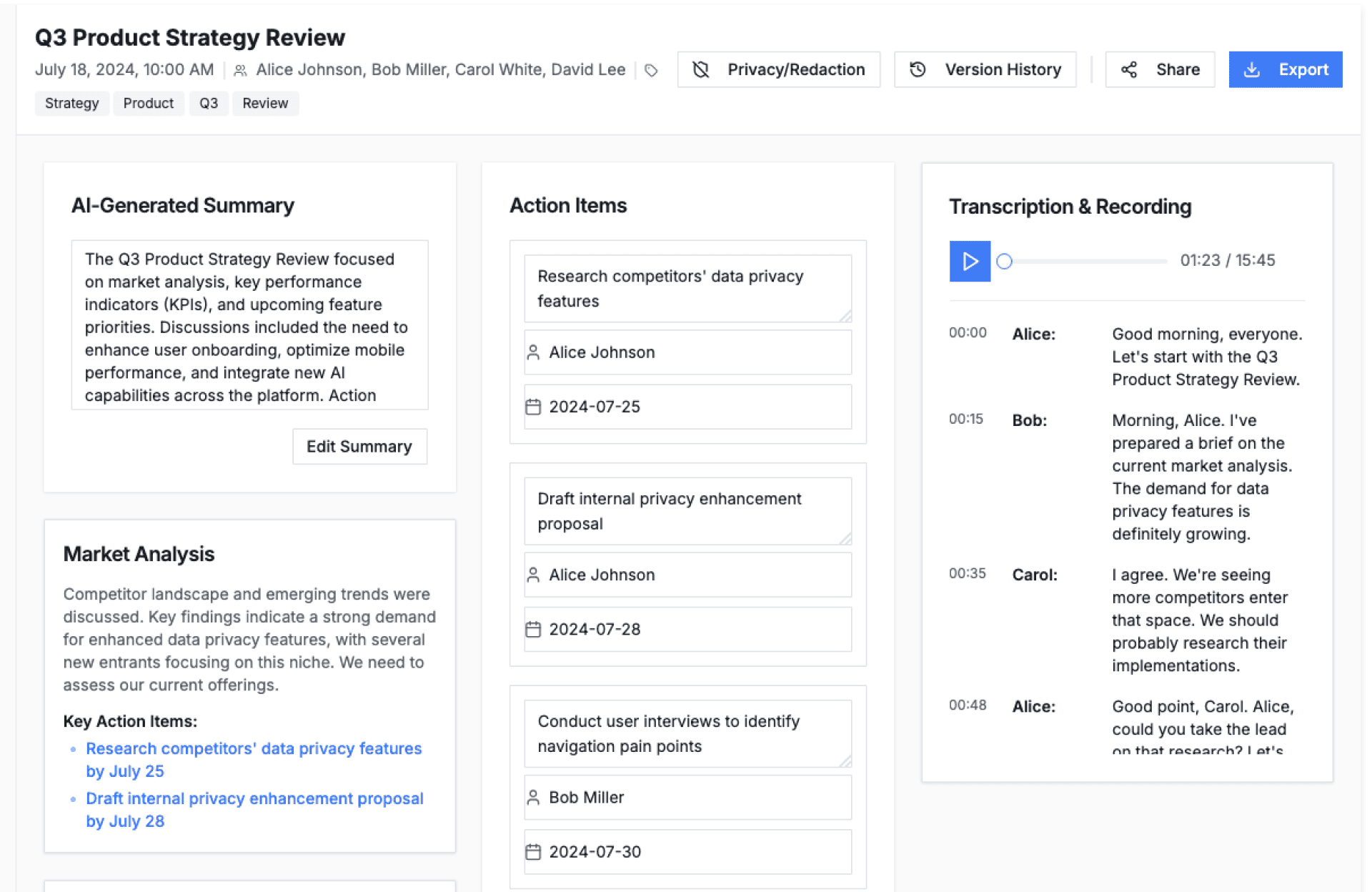Viewport: 1372px width, 892px height.
Task: Open 'Research competitors' data privacy features' link
Action: pos(254,748)
